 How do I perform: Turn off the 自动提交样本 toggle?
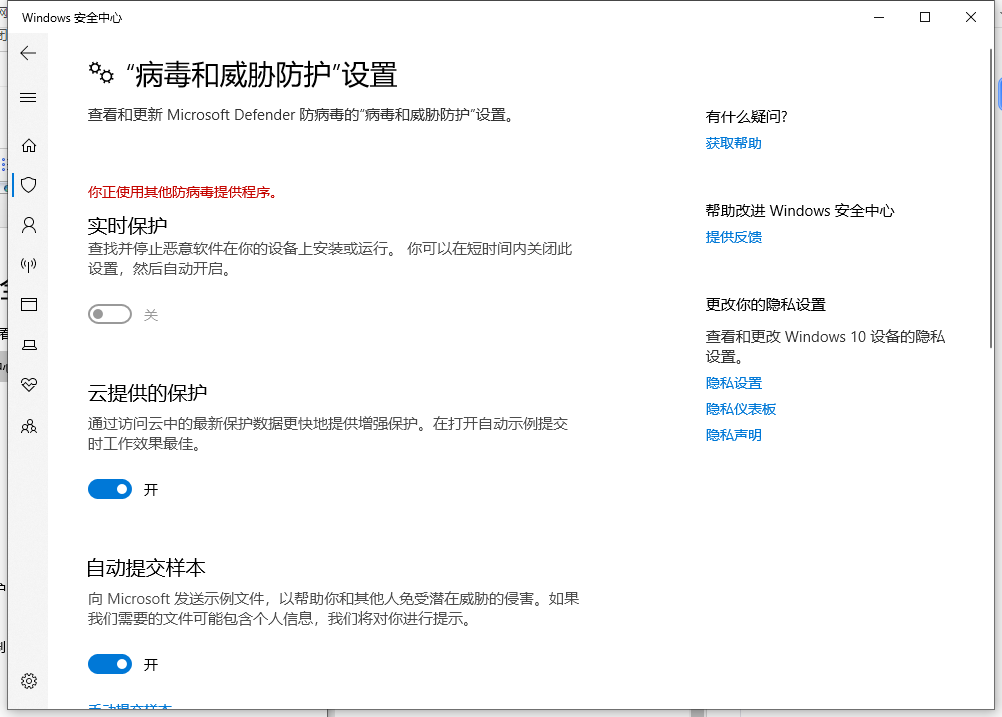pos(110,664)
